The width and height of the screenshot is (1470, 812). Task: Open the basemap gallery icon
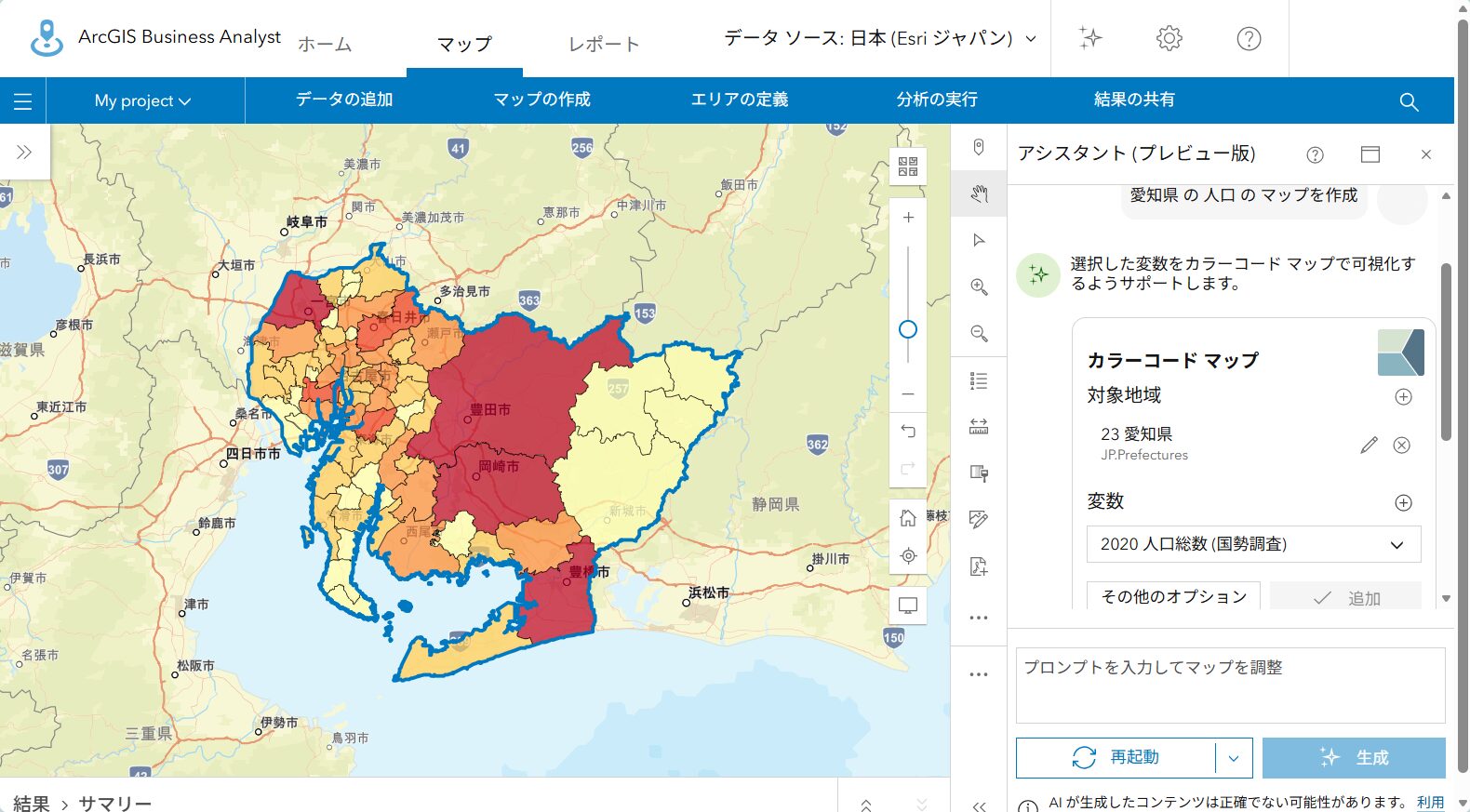908,167
